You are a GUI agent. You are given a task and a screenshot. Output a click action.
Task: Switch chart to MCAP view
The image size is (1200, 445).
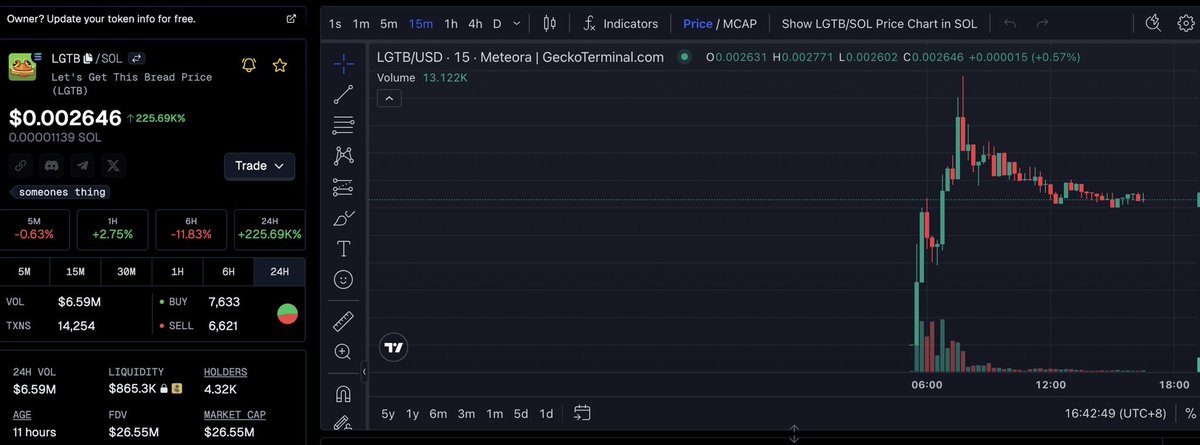click(740, 23)
